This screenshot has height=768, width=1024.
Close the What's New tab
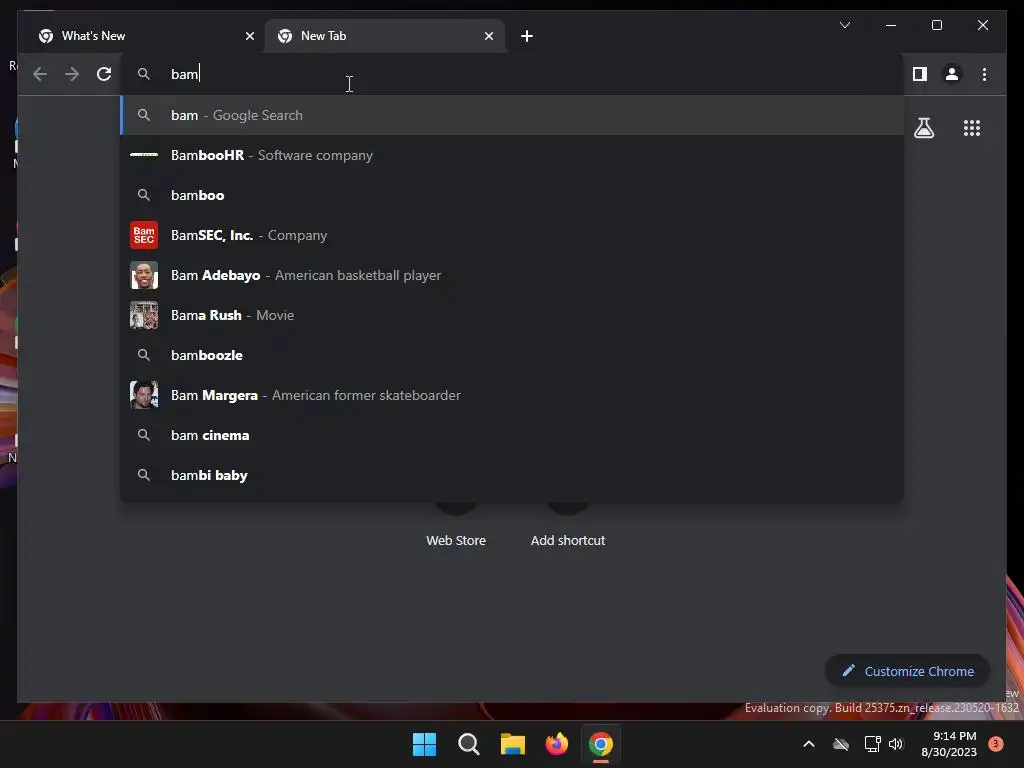tap(249, 36)
